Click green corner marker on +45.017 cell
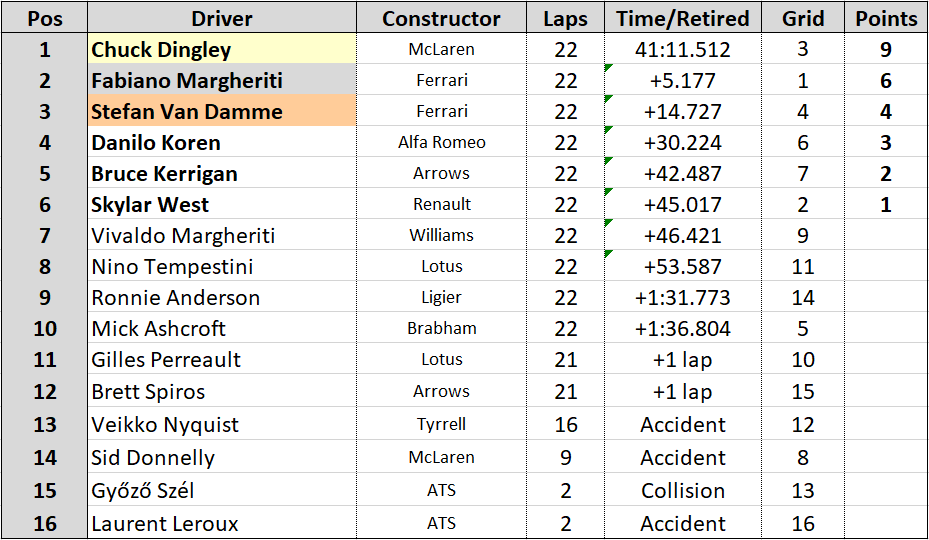 [608, 191]
